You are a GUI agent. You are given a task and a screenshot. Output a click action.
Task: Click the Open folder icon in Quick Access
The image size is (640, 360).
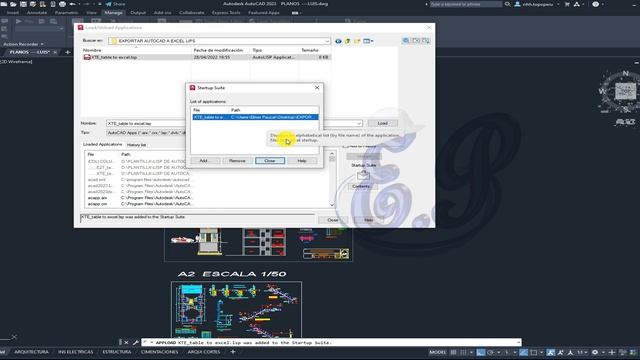point(13,4)
